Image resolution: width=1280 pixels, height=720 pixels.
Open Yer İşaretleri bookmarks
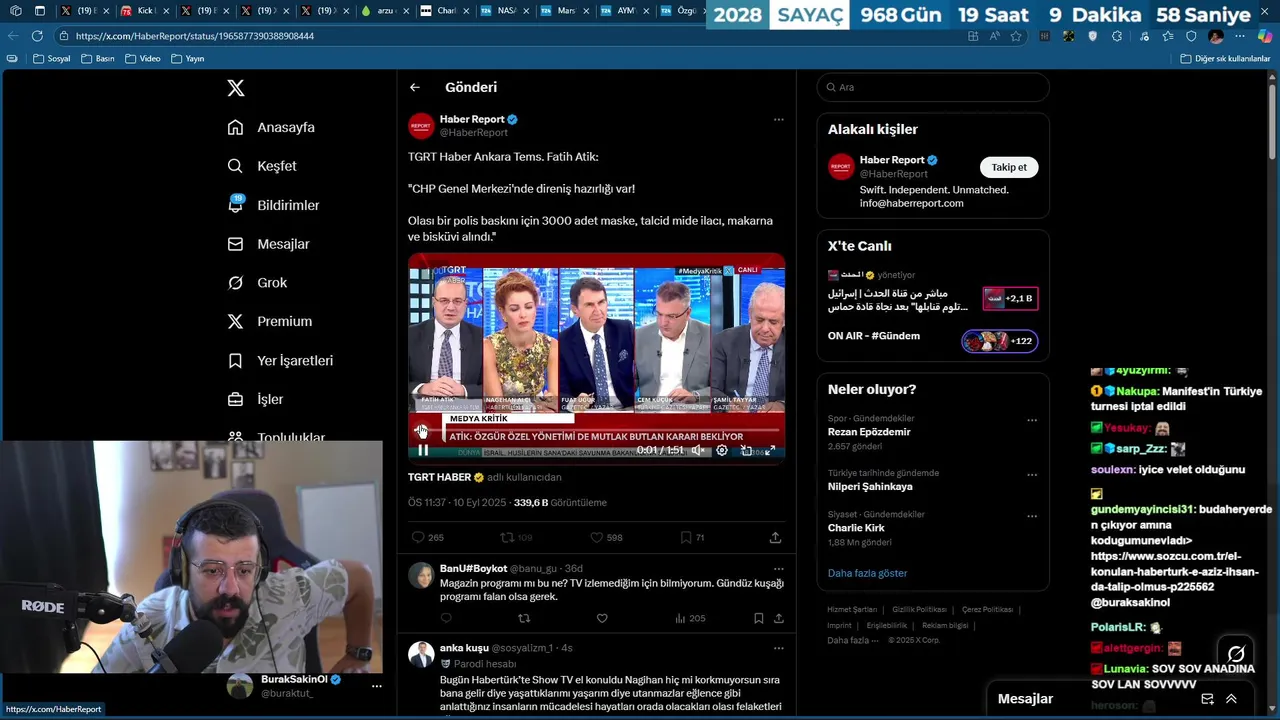pyautogui.click(x=280, y=361)
